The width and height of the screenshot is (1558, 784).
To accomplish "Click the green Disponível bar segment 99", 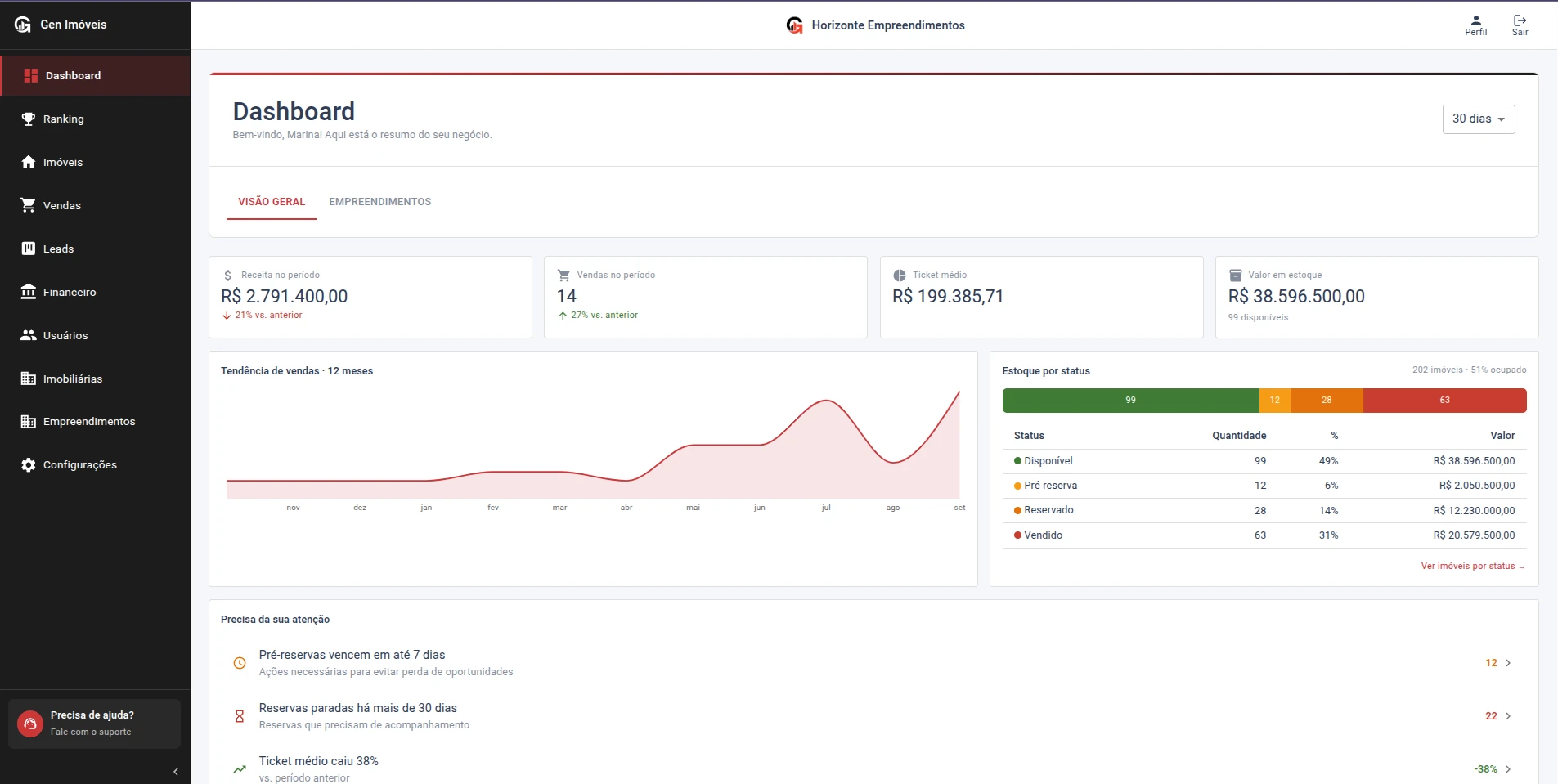I will point(1131,401).
